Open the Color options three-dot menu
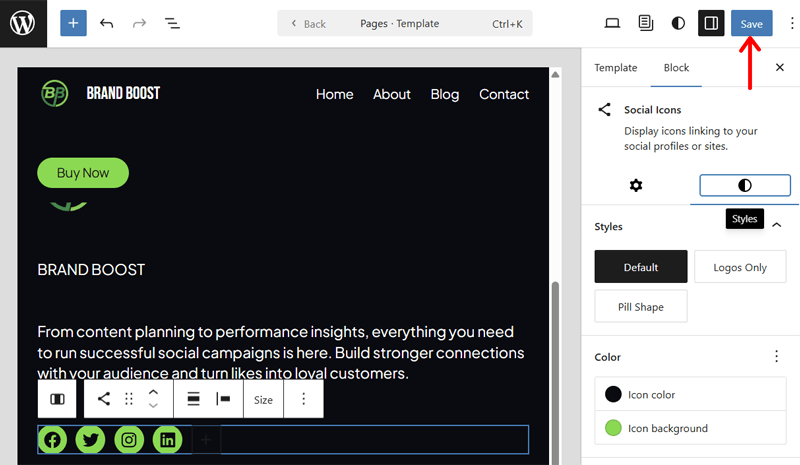 pos(777,356)
